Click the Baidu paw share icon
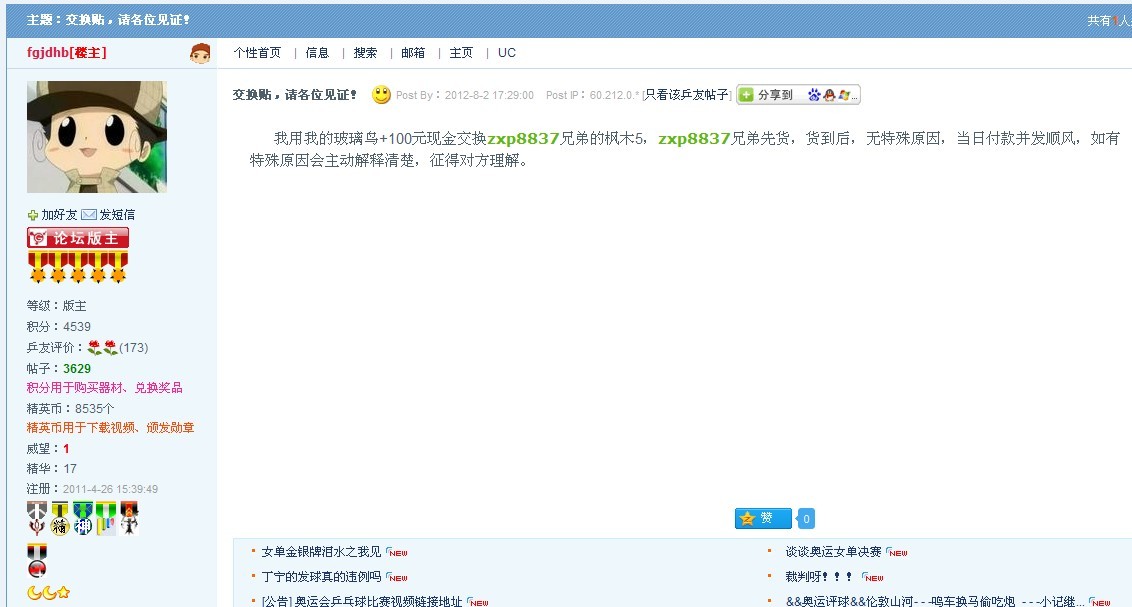 point(814,95)
